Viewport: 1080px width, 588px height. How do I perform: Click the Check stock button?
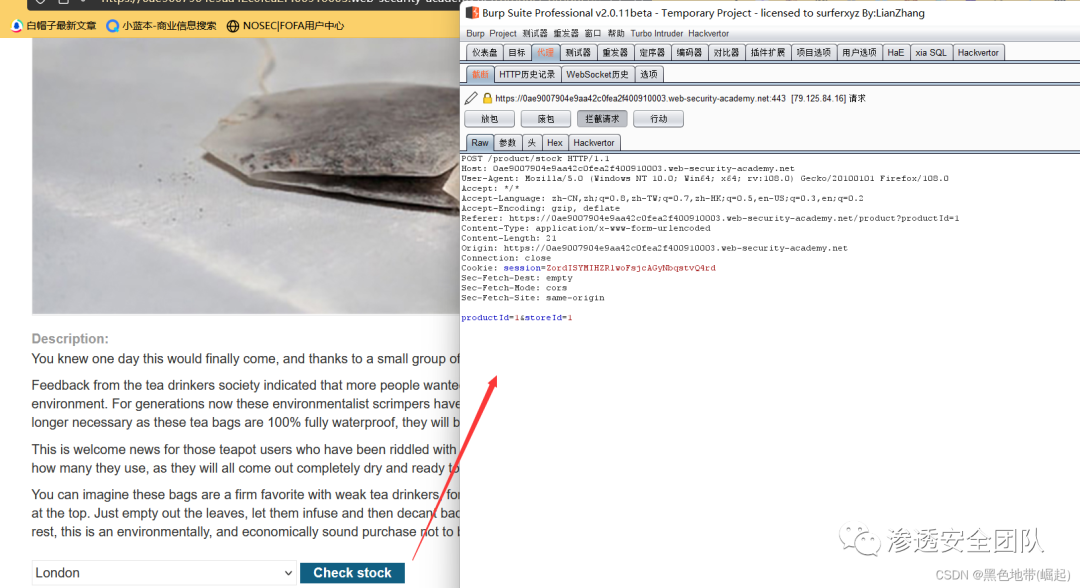click(x=352, y=573)
